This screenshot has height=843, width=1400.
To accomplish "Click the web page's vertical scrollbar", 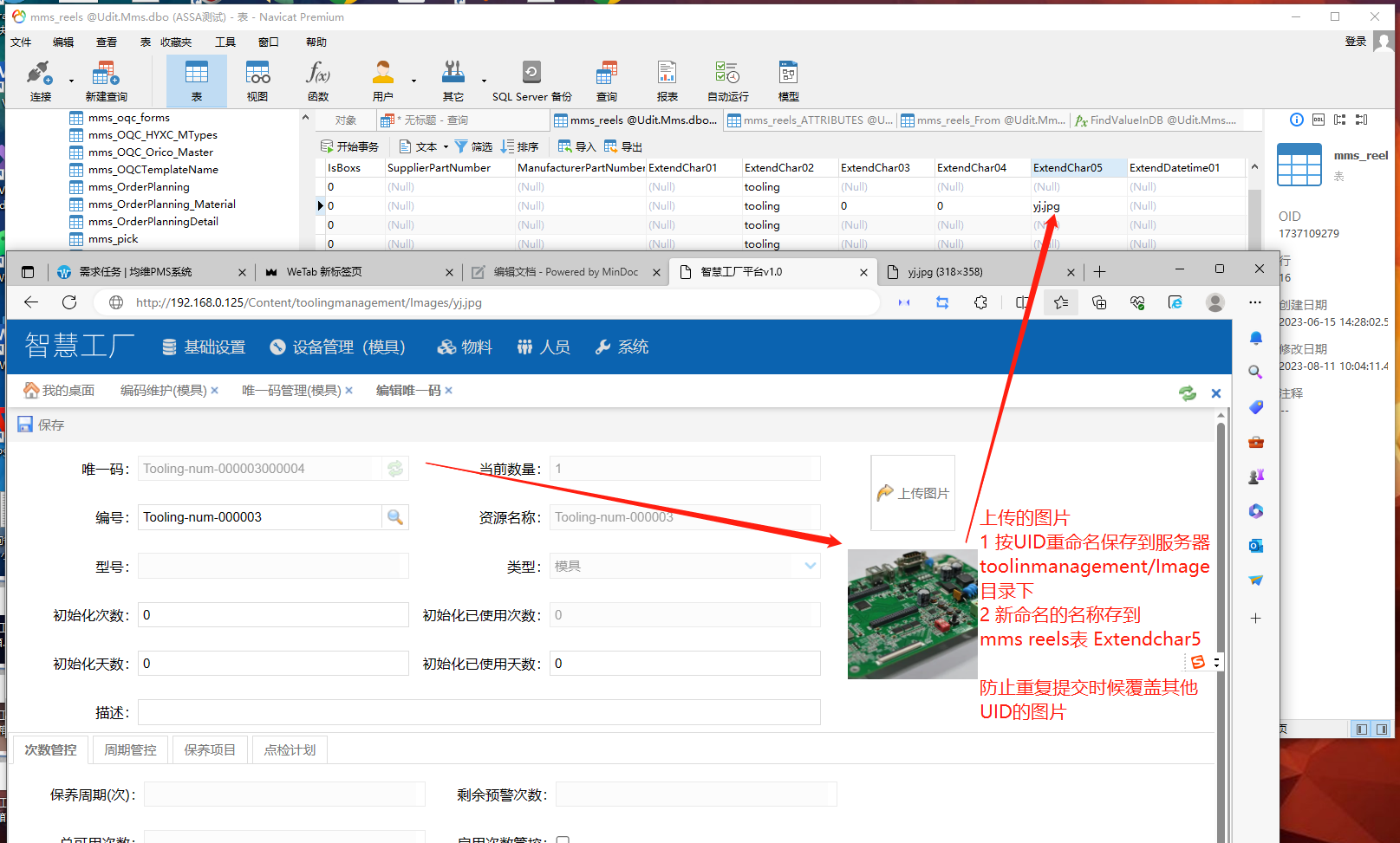I will (x=1221, y=606).
